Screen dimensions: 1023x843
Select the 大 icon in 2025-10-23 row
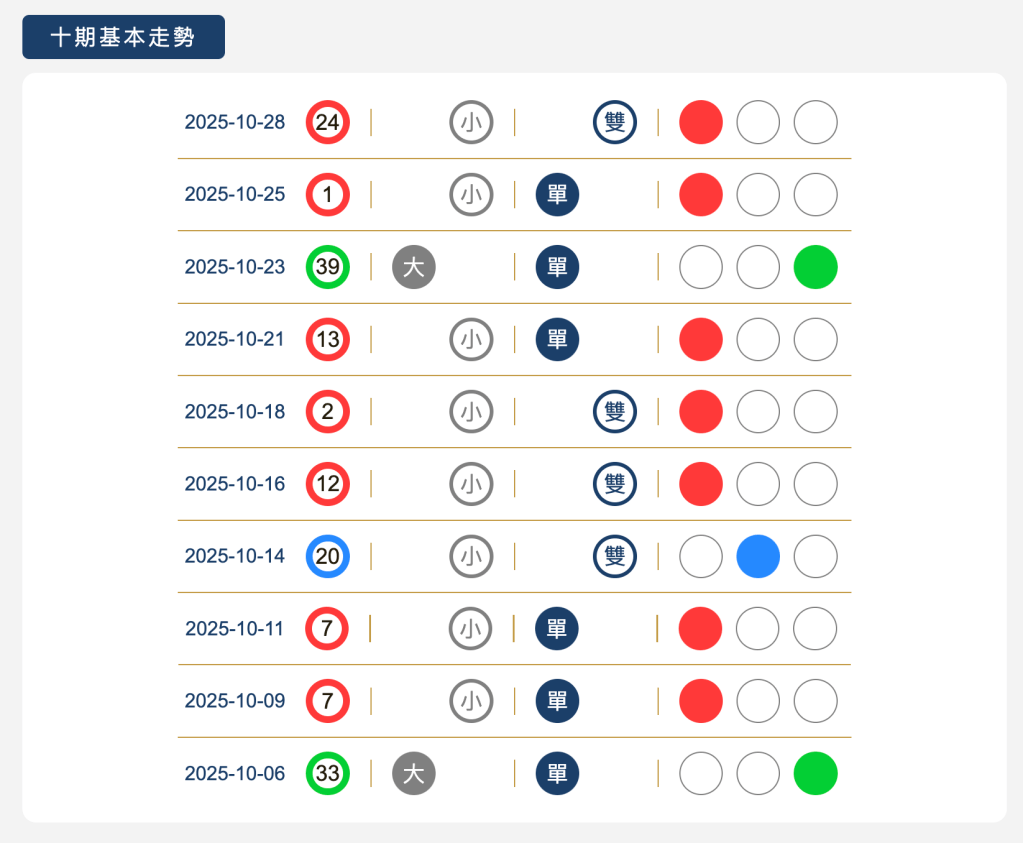pos(414,267)
